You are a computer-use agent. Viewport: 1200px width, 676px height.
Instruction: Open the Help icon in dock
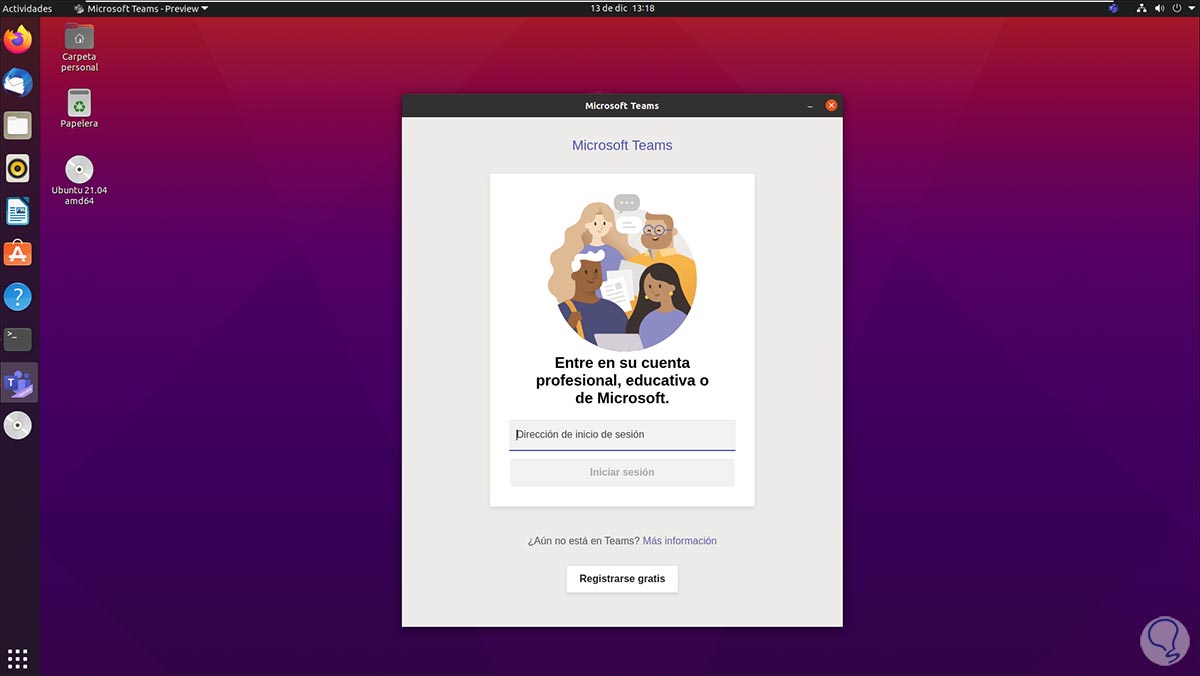(x=18, y=297)
